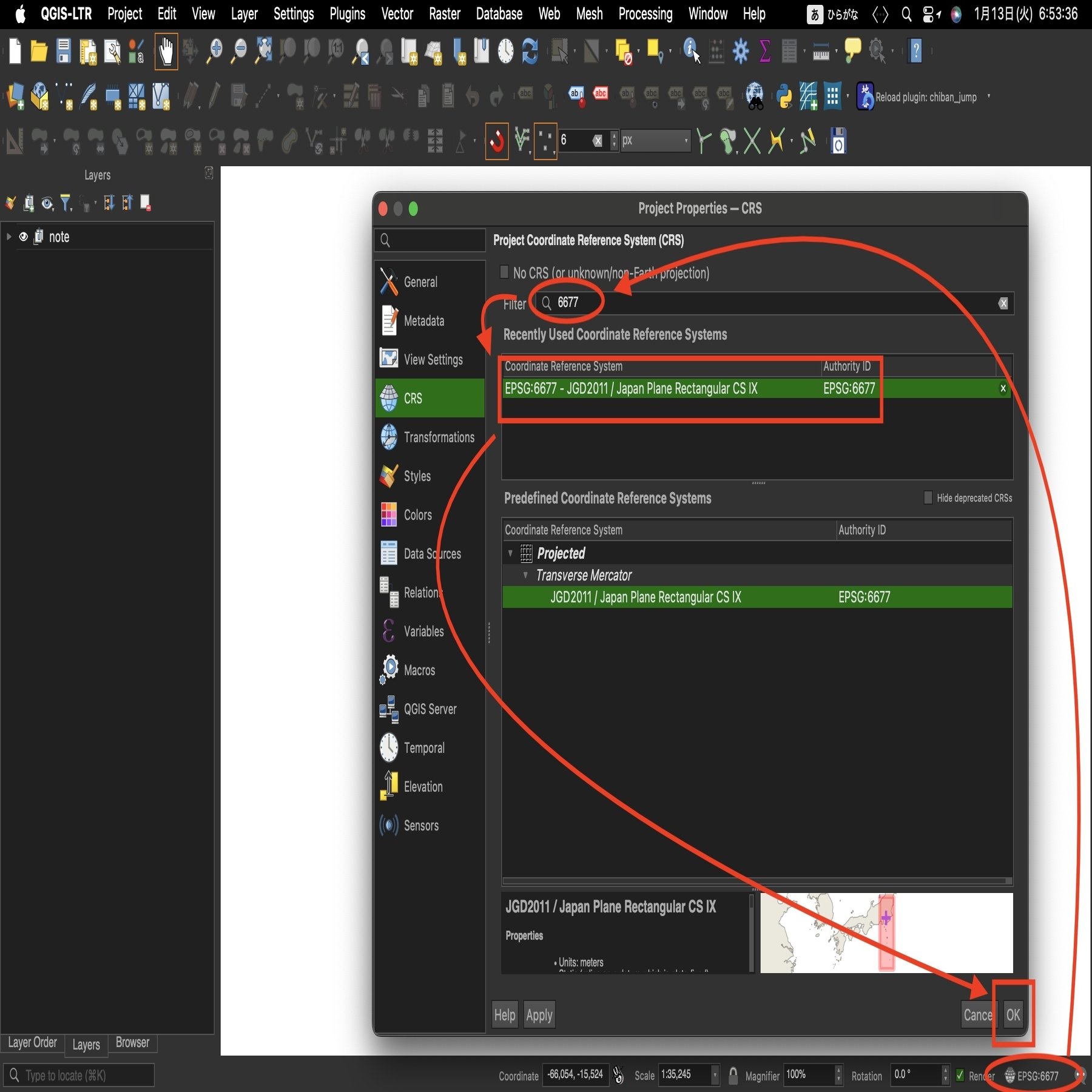Open the Manage Map Themes eye dropdown
This screenshot has width=1092, height=1092.
point(47,203)
